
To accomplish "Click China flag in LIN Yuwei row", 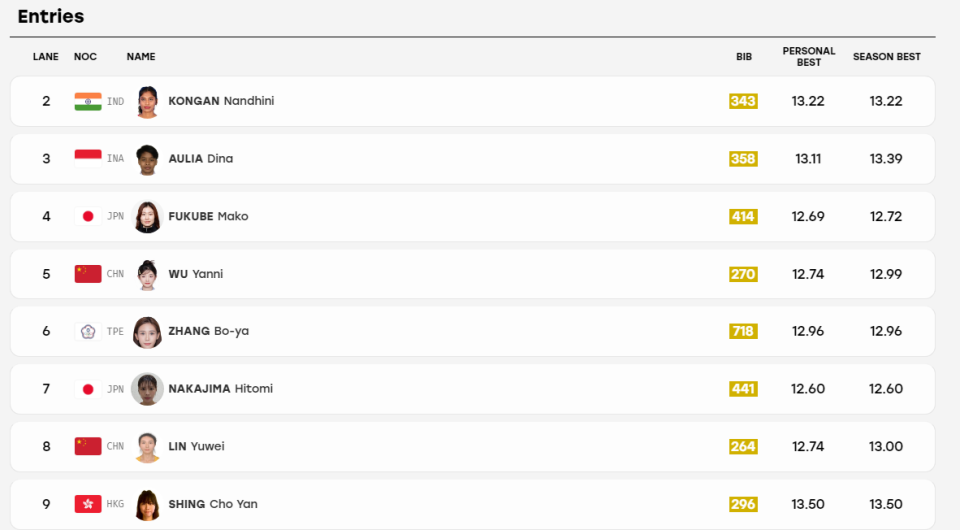I will click(88, 446).
